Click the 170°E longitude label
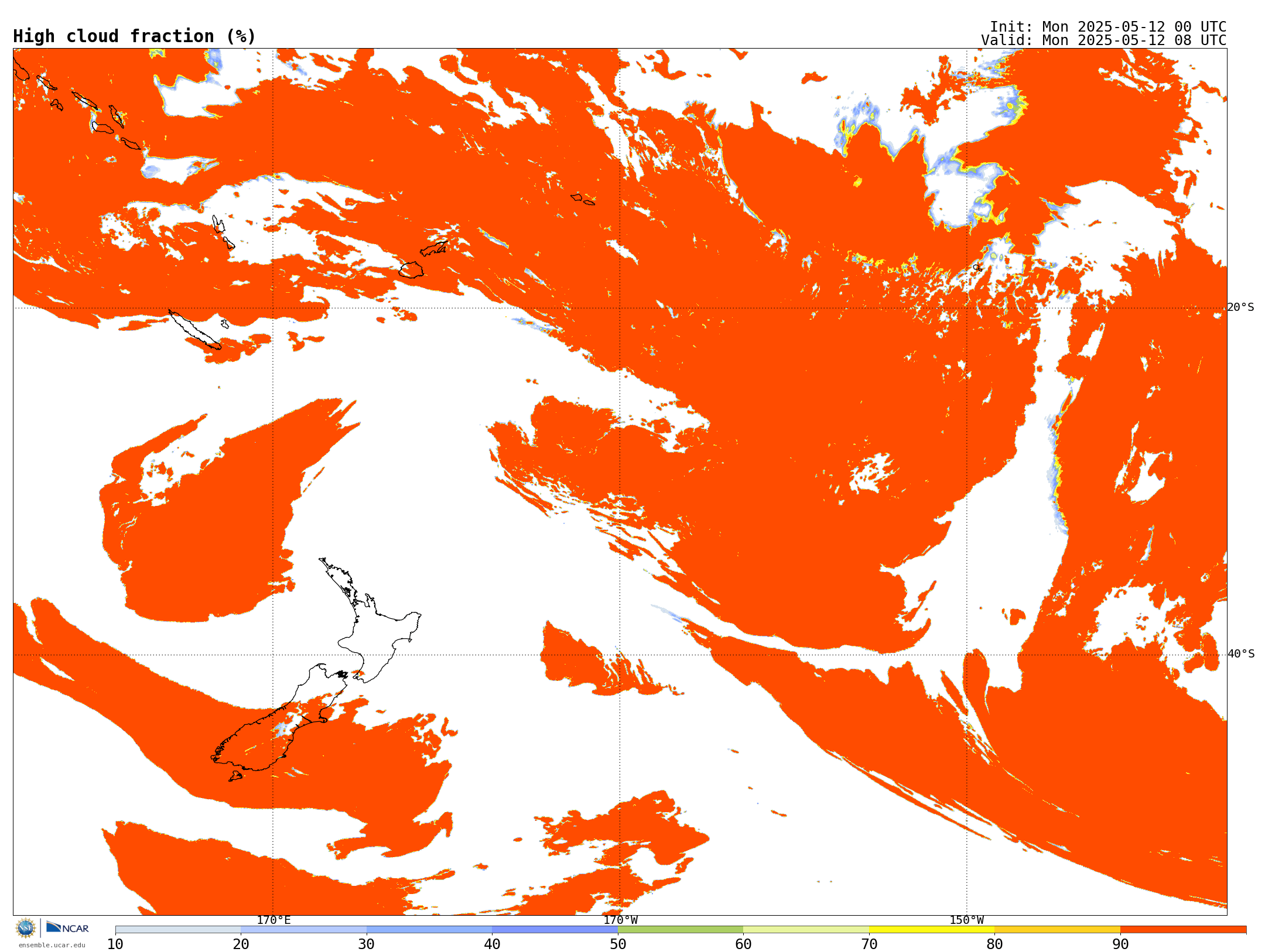 273,920
